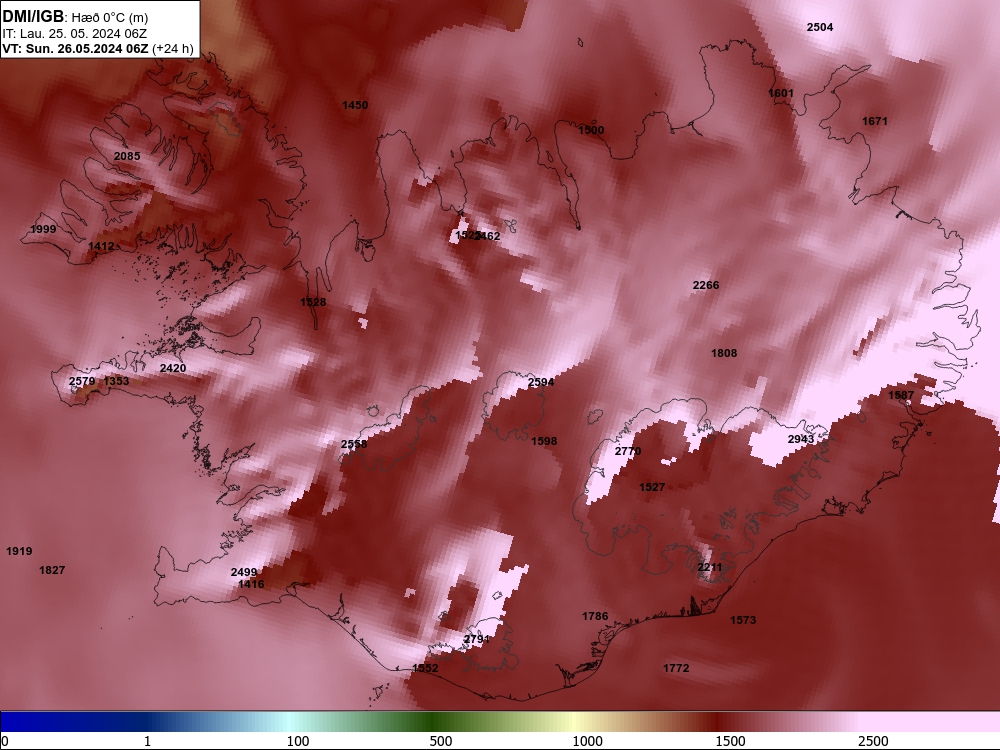The image size is (1000, 750).
Task: Click the 2770 height value
Action: tap(628, 452)
